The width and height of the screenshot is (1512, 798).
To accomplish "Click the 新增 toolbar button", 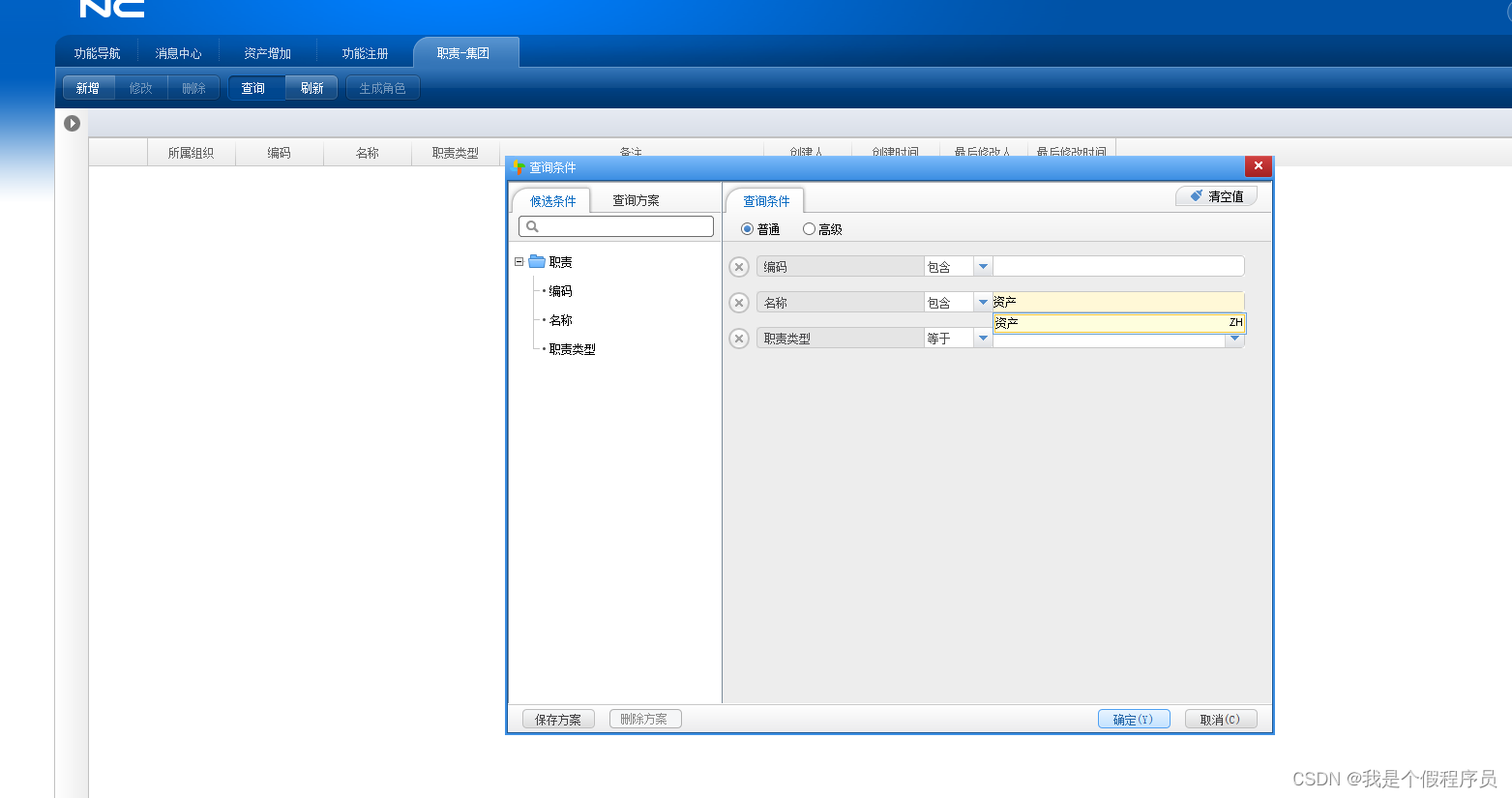I will pyautogui.click(x=88, y=88).
